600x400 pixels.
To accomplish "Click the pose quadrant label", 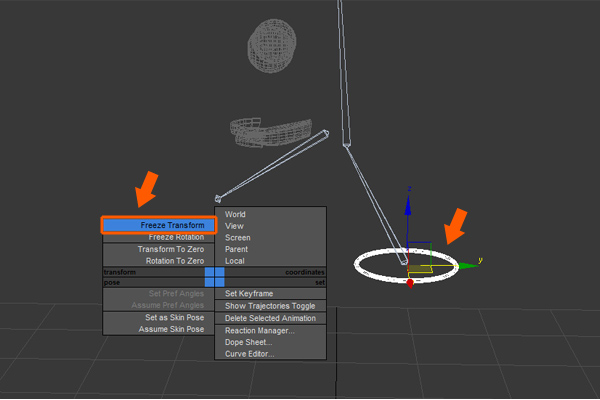I will [112, 282].
